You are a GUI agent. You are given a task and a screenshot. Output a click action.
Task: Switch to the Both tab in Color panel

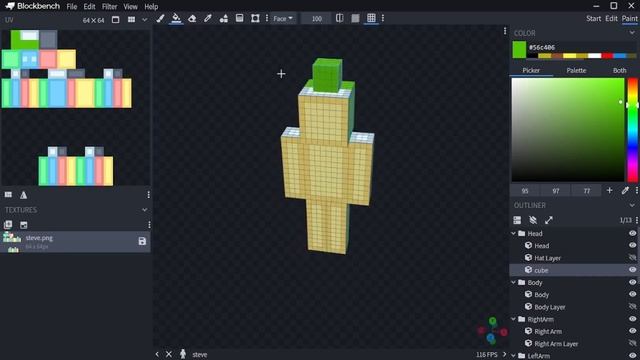(x=619, y=71)
